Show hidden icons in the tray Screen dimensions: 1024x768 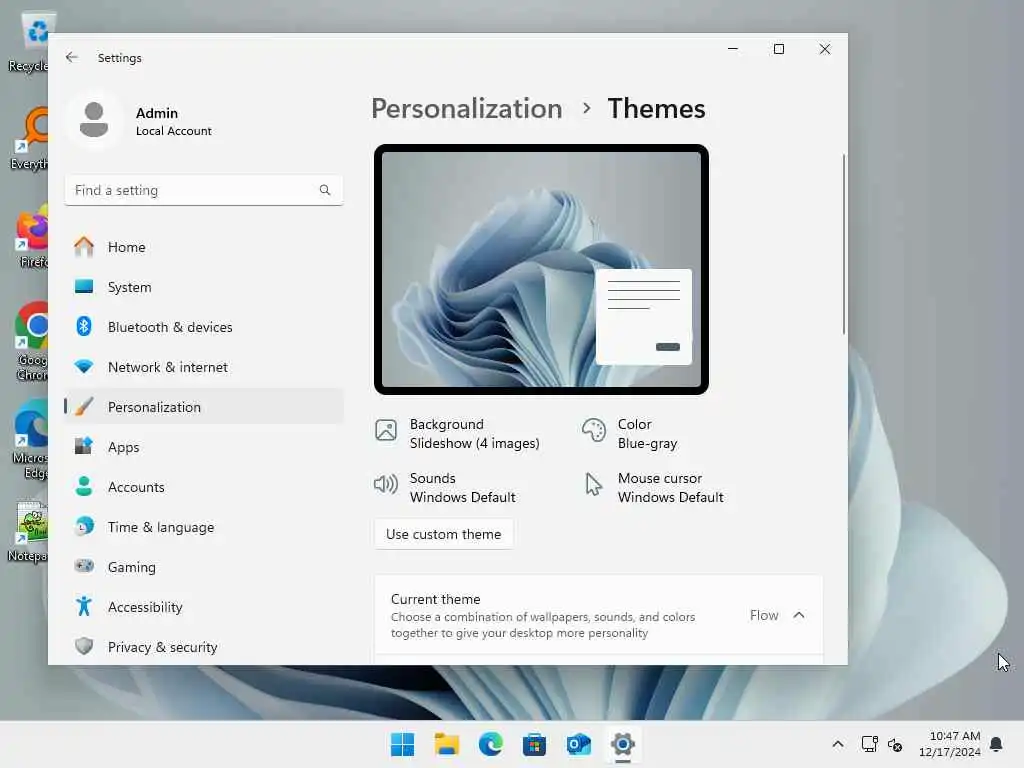[x=838, y=744]
